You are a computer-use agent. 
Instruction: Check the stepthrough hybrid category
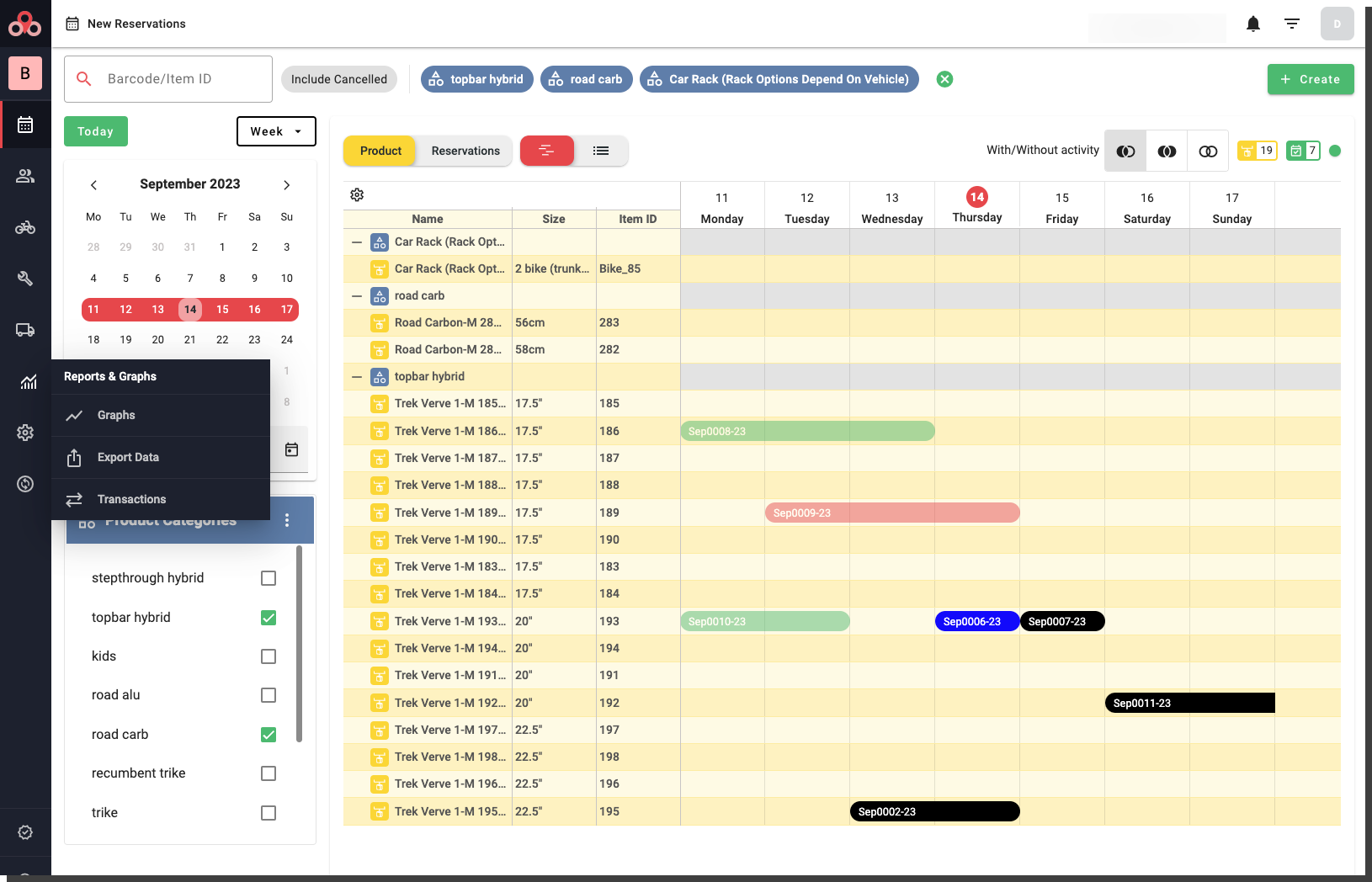click(x=269, y=578)
